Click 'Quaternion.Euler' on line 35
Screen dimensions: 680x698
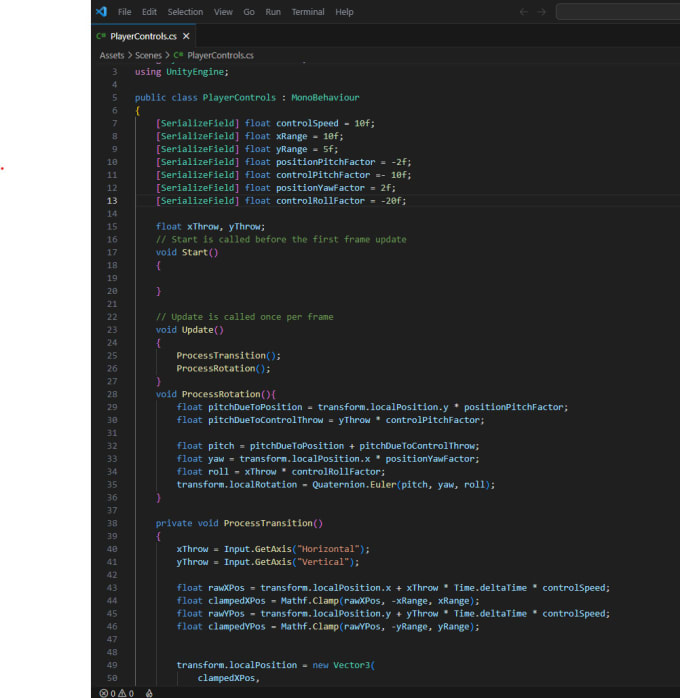[x=354, y=485]
